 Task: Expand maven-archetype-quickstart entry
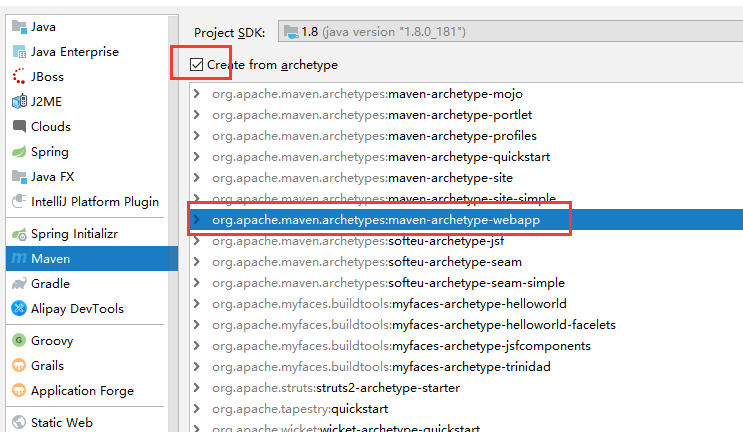click(x=197, y=157)
